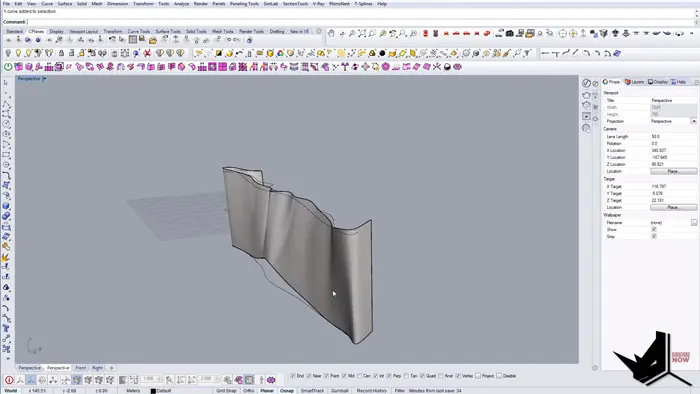Toggle the End osnap checkbox

click(293, 376)
